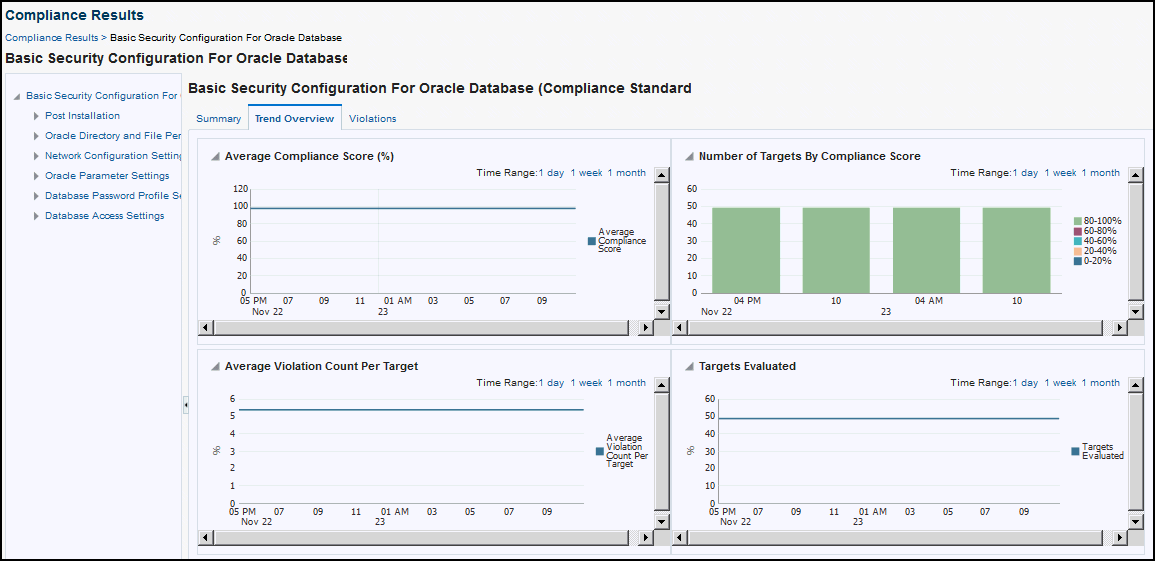Collapse the Average Violation Count Per Target panel

tap(215, 367)
